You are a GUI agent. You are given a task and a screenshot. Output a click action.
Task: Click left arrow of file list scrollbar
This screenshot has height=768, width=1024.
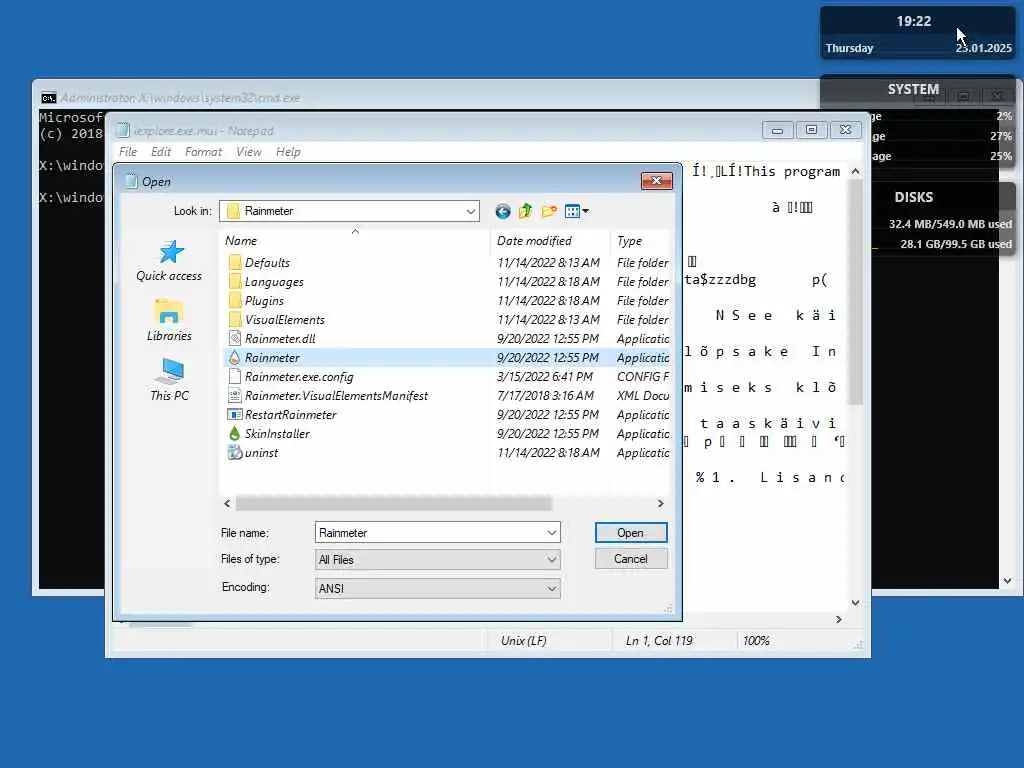point(227,504)
